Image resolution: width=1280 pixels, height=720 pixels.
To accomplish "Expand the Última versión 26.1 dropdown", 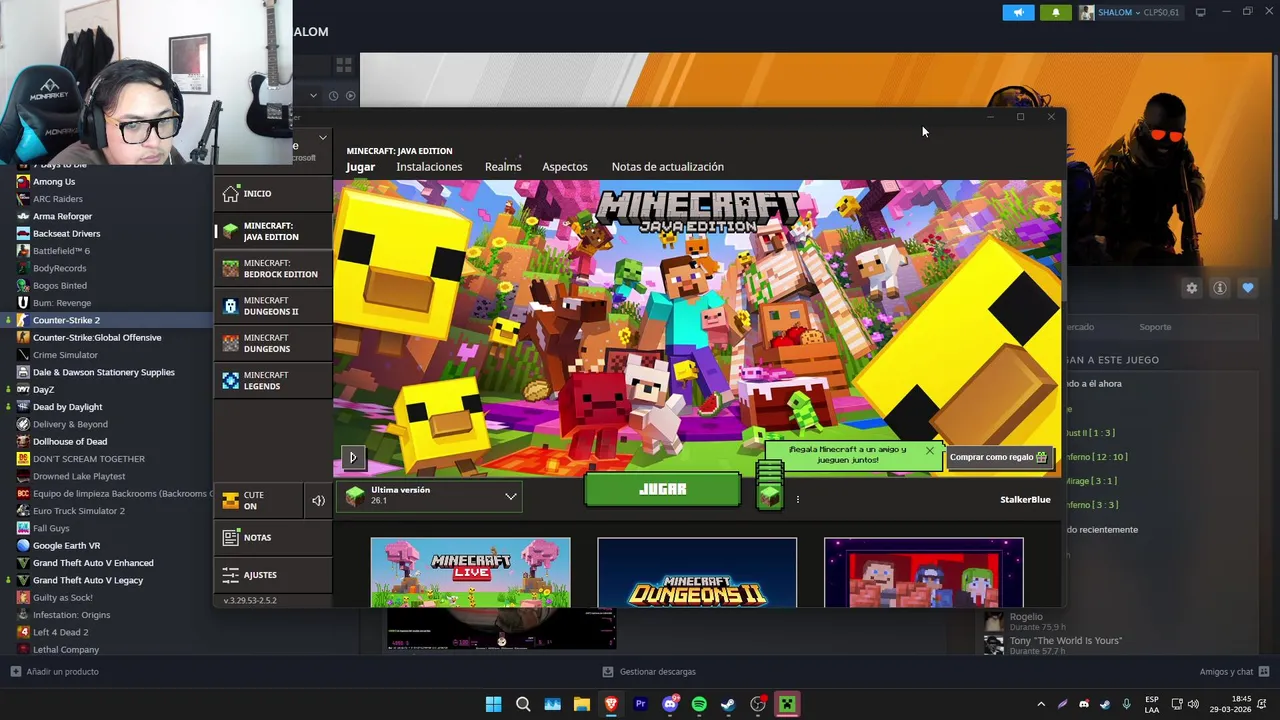I will [430, 496].
